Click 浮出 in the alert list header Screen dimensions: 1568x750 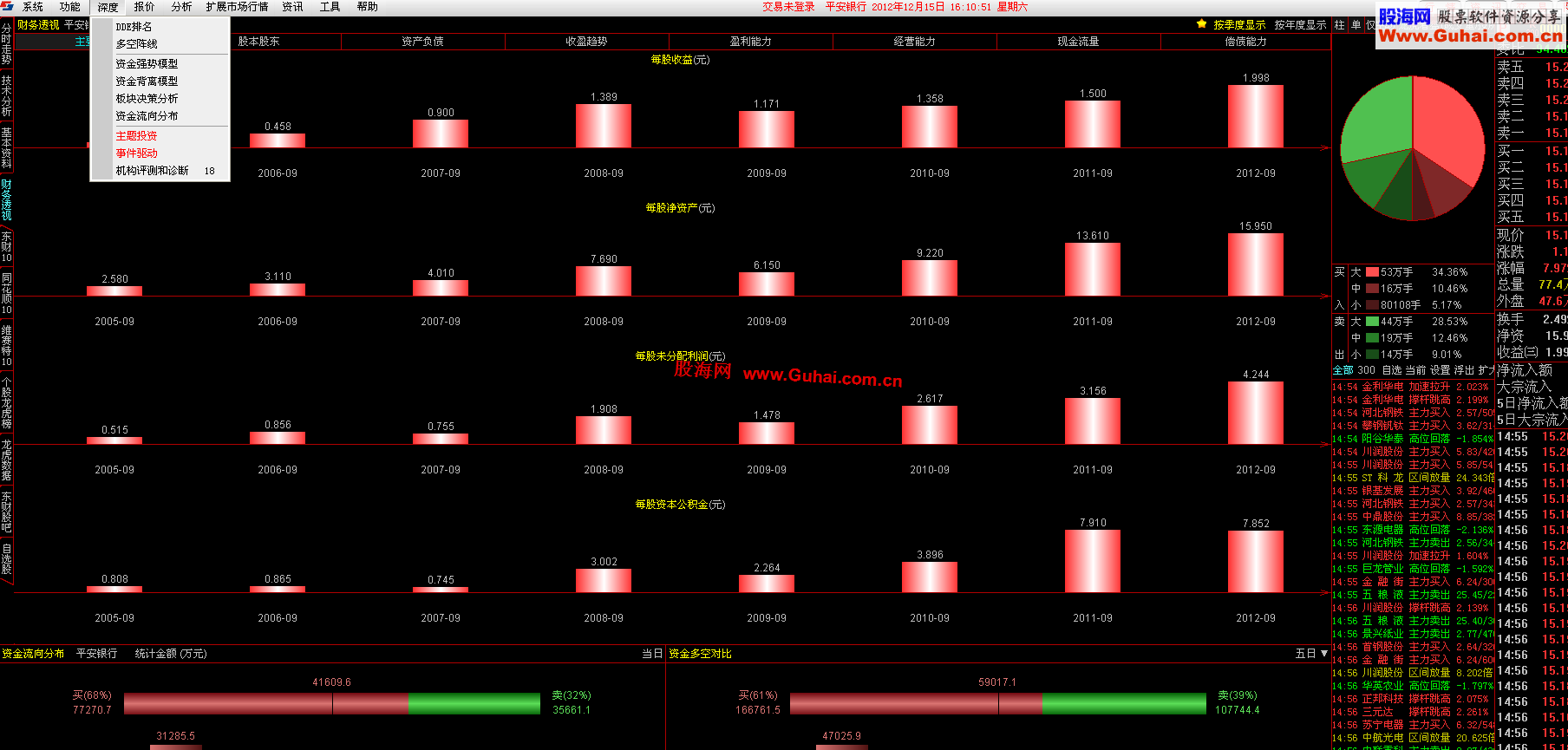click(x=1464, y=370)
